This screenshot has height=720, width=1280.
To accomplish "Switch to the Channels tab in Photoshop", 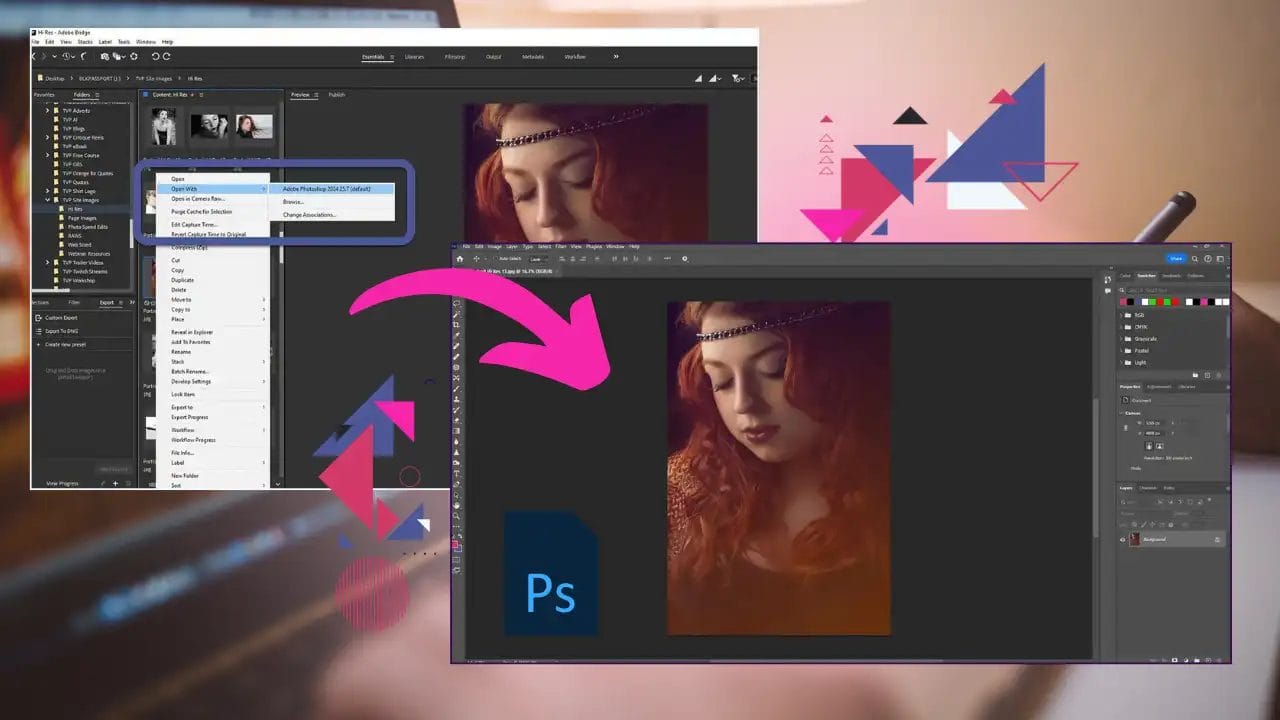I will click(x=1148, y=488).
